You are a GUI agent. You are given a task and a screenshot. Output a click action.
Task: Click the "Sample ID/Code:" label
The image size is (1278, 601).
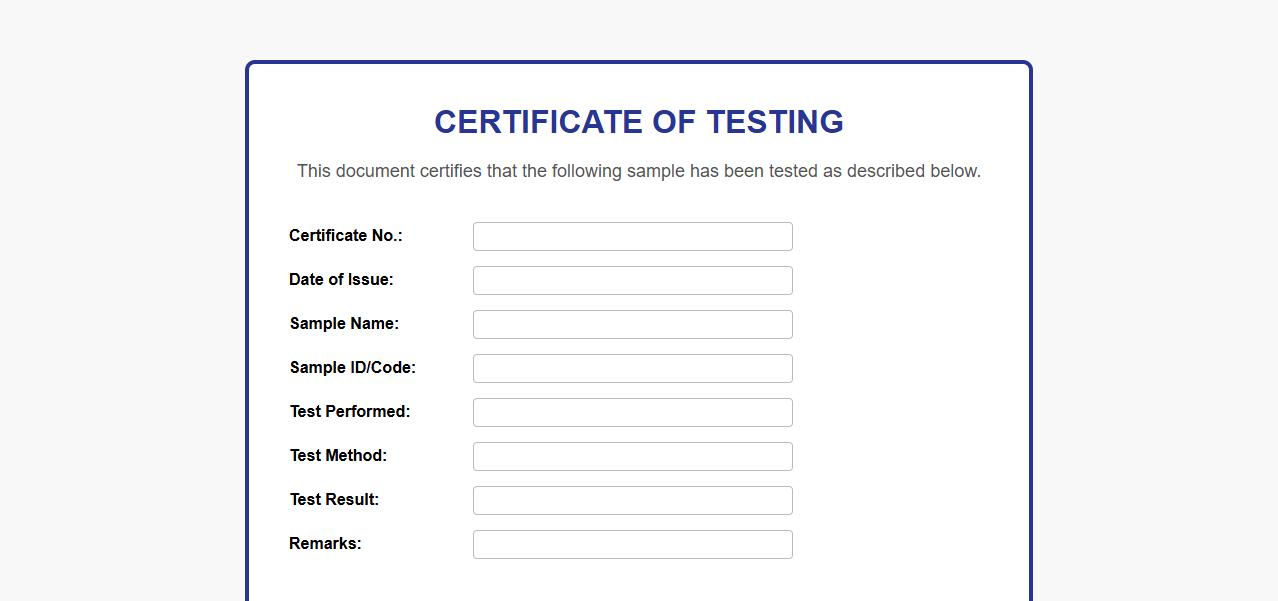coord(352,368)
